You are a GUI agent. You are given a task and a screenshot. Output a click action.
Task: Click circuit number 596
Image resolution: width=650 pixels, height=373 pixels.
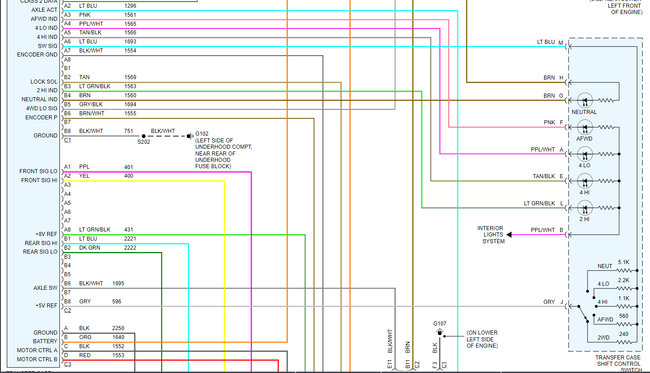click(116, 302)
